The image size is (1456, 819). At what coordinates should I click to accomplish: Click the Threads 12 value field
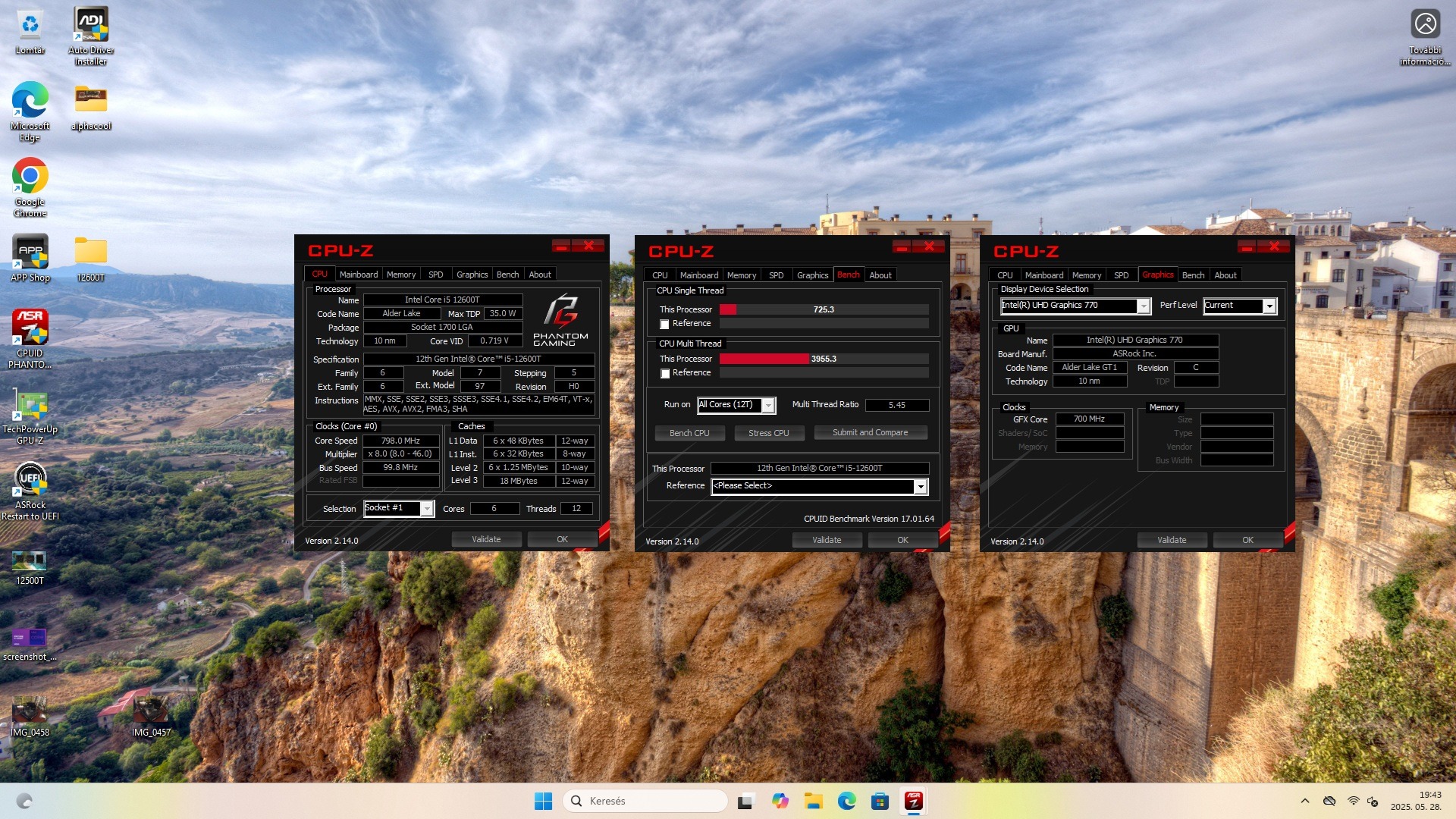click(576, 508)
